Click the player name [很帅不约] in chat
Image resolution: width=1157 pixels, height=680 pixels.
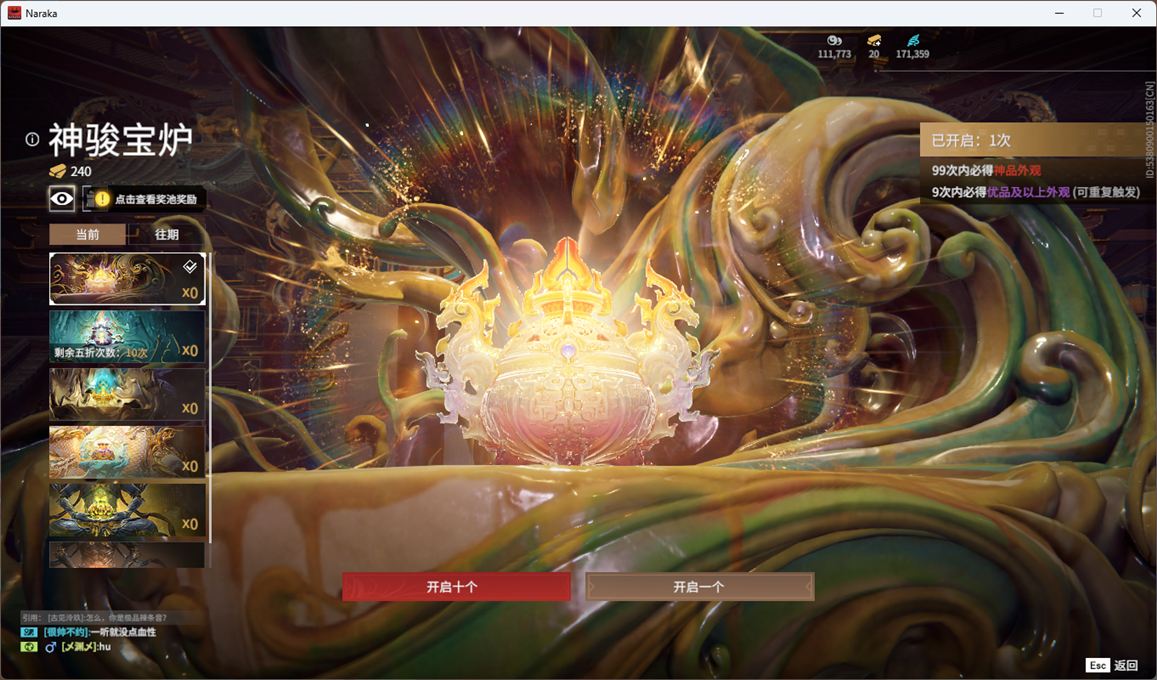66,632
